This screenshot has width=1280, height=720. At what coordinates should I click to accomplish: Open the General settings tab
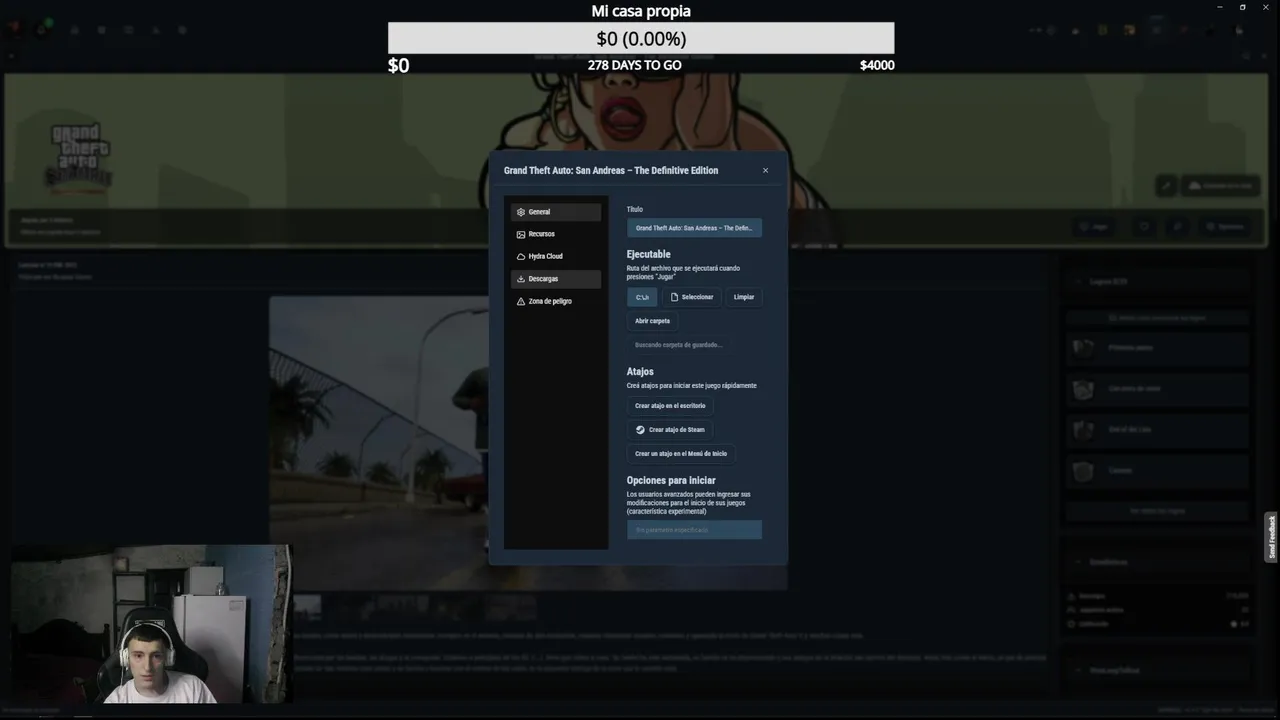(556, 212)
